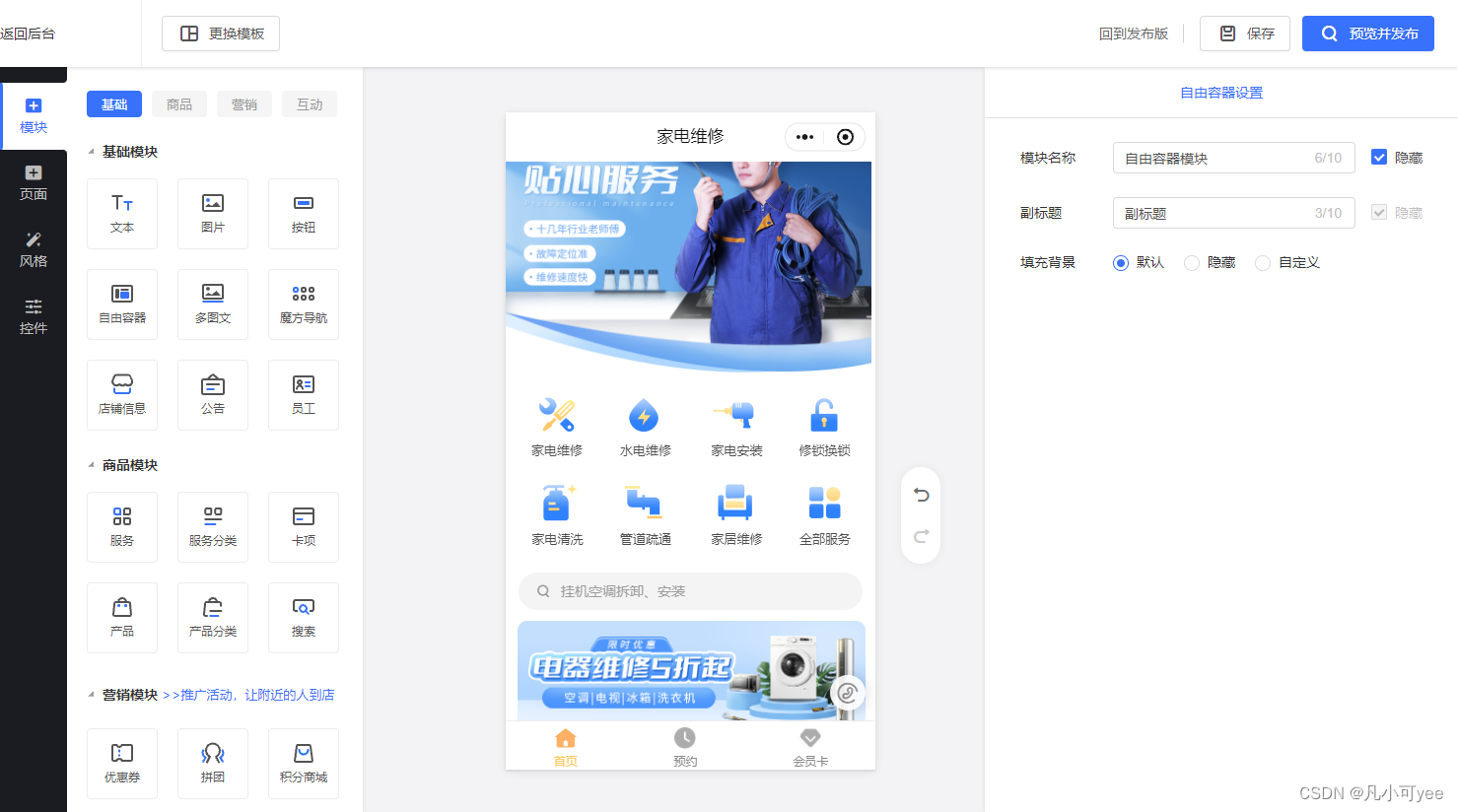This screenshot has width=1458, height=812.
Task: Toggle 隐藏 checkbox for 模块名称
Action: [1379, 158]
